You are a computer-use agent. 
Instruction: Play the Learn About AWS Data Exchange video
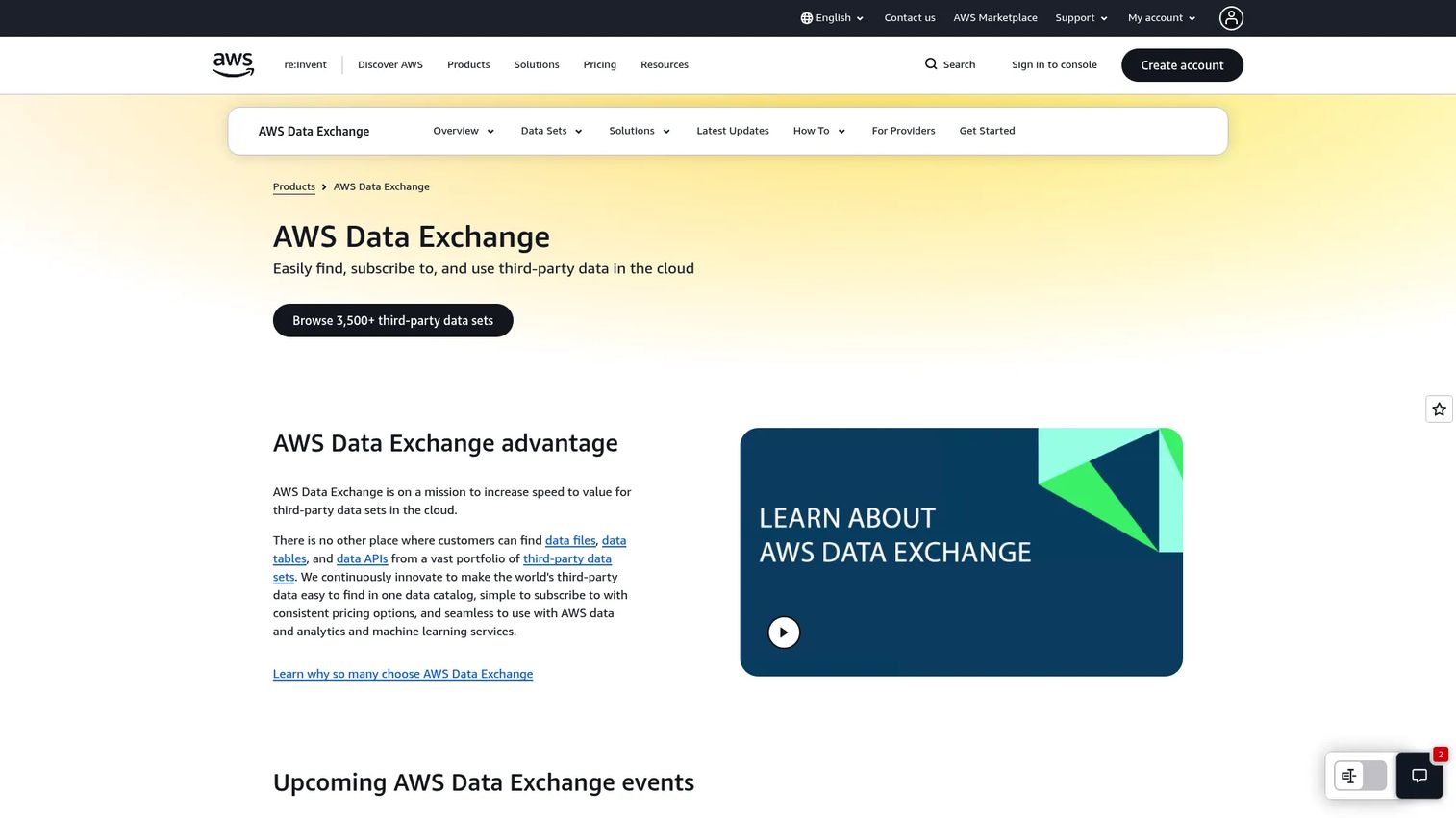point(784,632)
